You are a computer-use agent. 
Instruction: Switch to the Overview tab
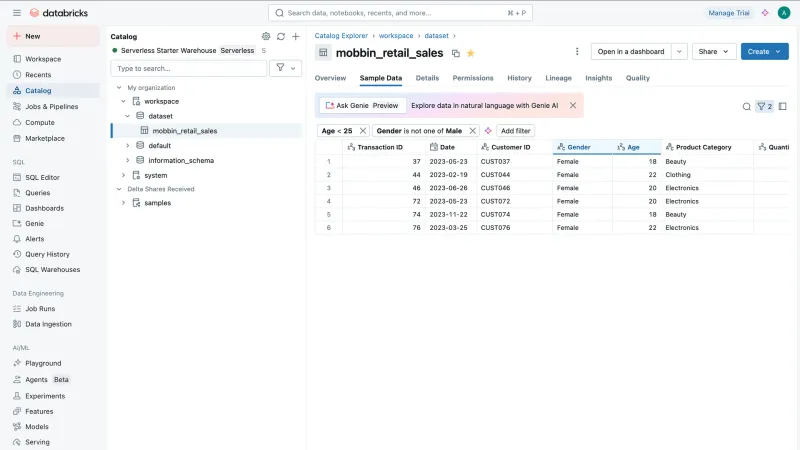[330, 78]
